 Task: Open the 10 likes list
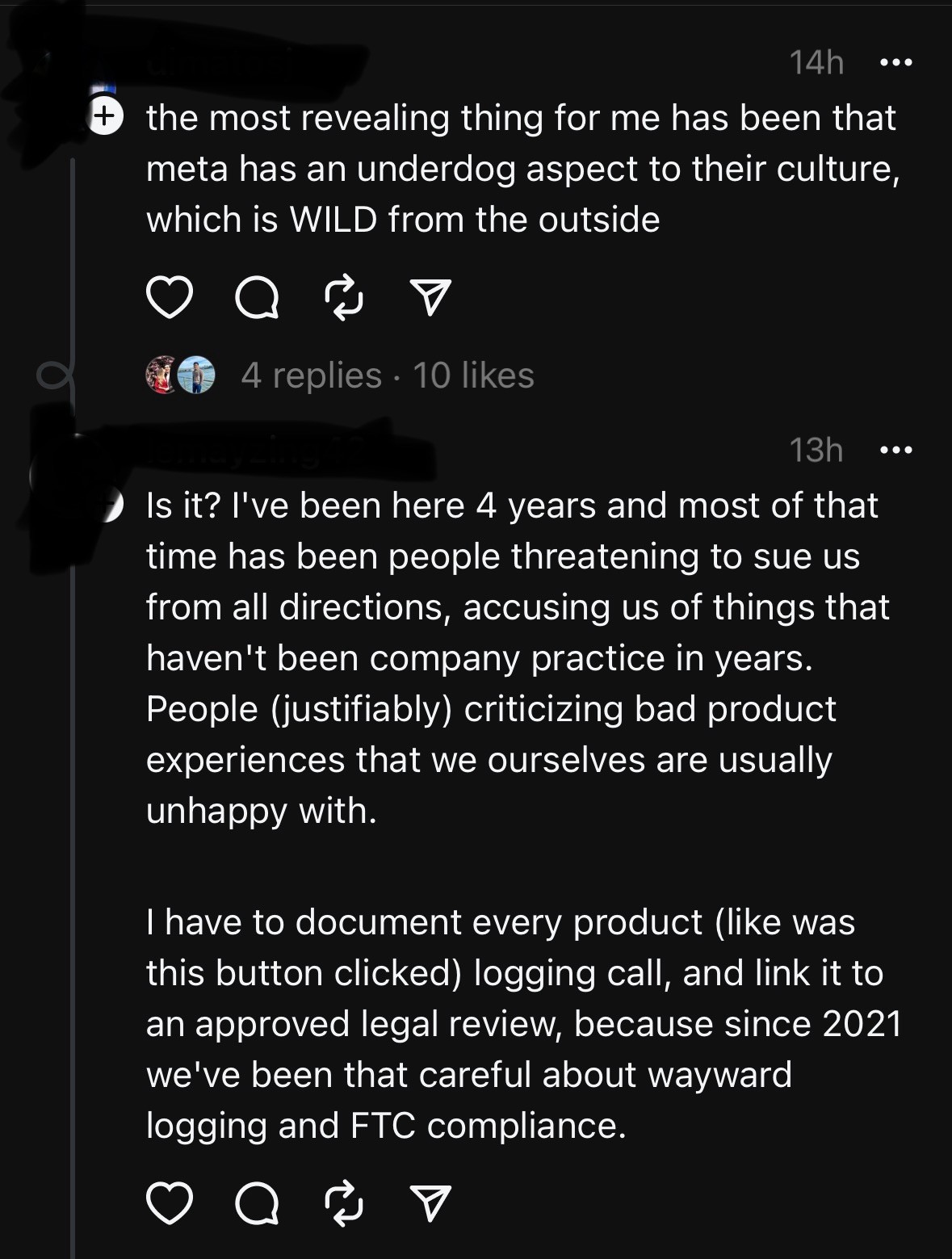point(474,376)
